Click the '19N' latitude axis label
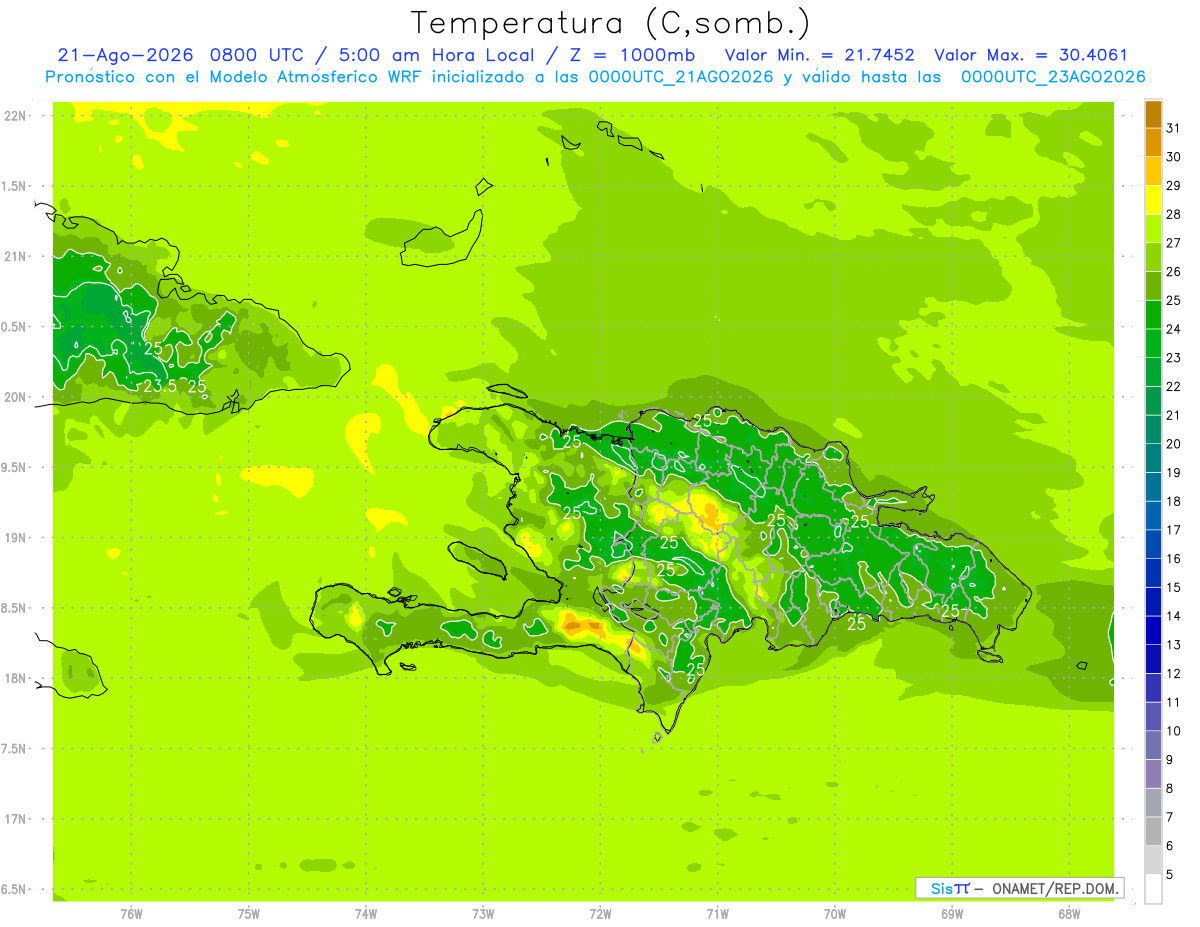This screenshot has width=1200, height=927. (x=15, y=537)
